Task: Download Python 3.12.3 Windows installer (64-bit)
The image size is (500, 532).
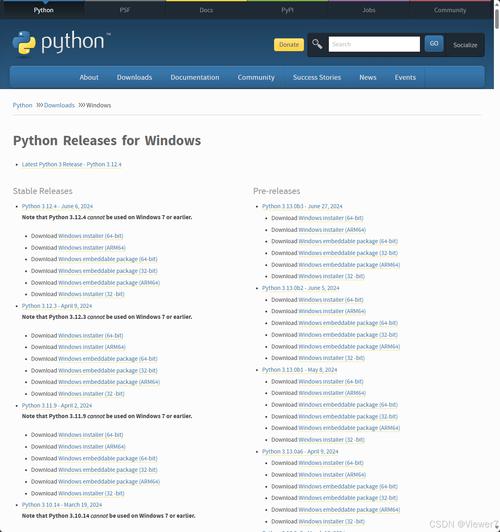Action: (x=91, y=336)
